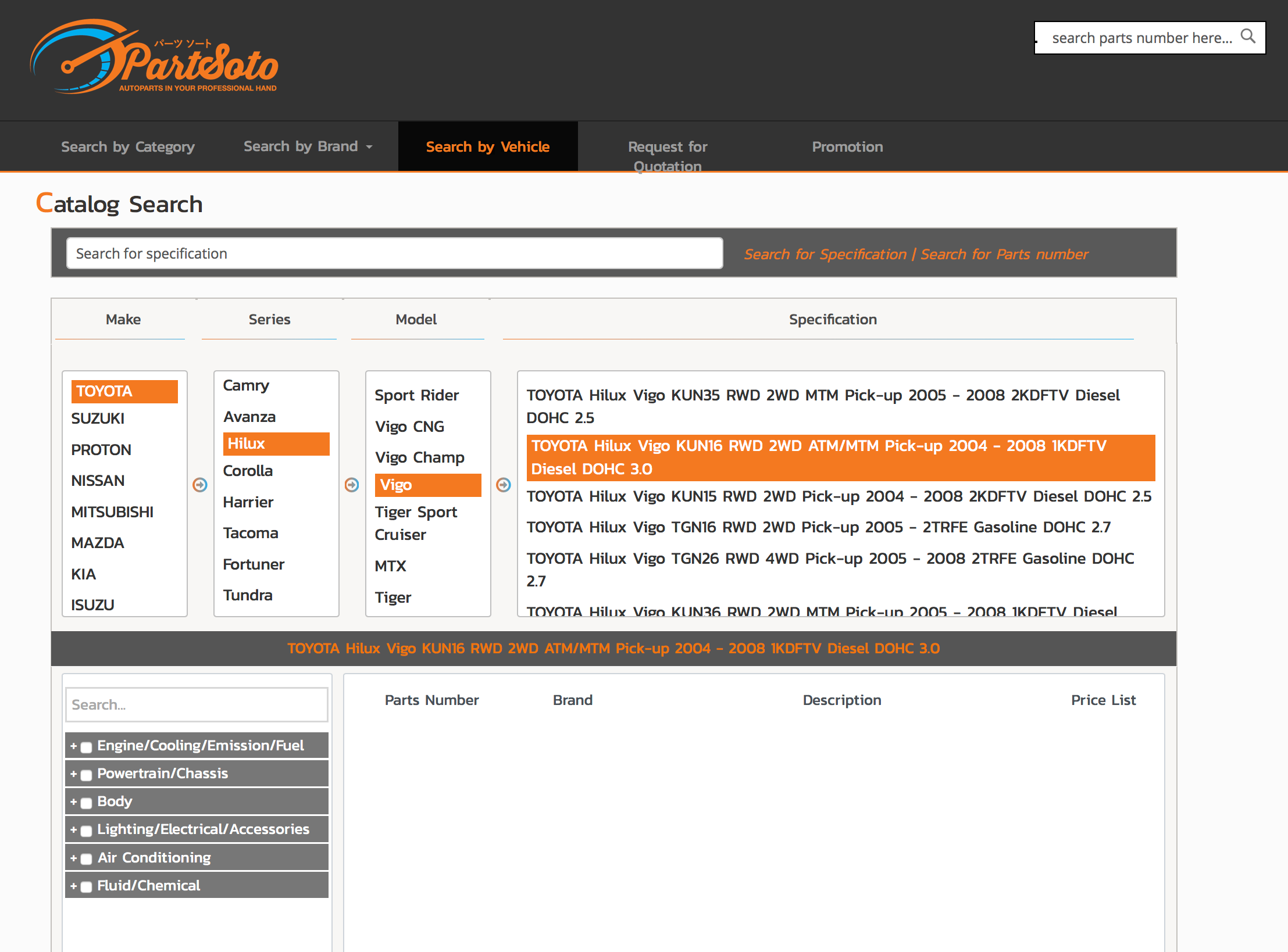
Task: Select KUN16 1KDFTV Diesel 3.0 specification
Action: pos(841,457)
